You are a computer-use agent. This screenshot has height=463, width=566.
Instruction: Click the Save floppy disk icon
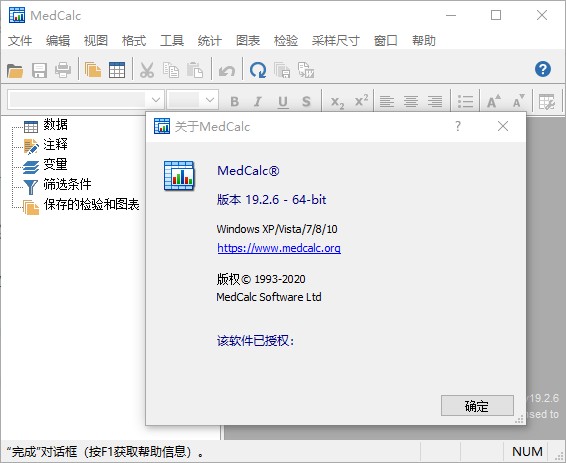39,70
